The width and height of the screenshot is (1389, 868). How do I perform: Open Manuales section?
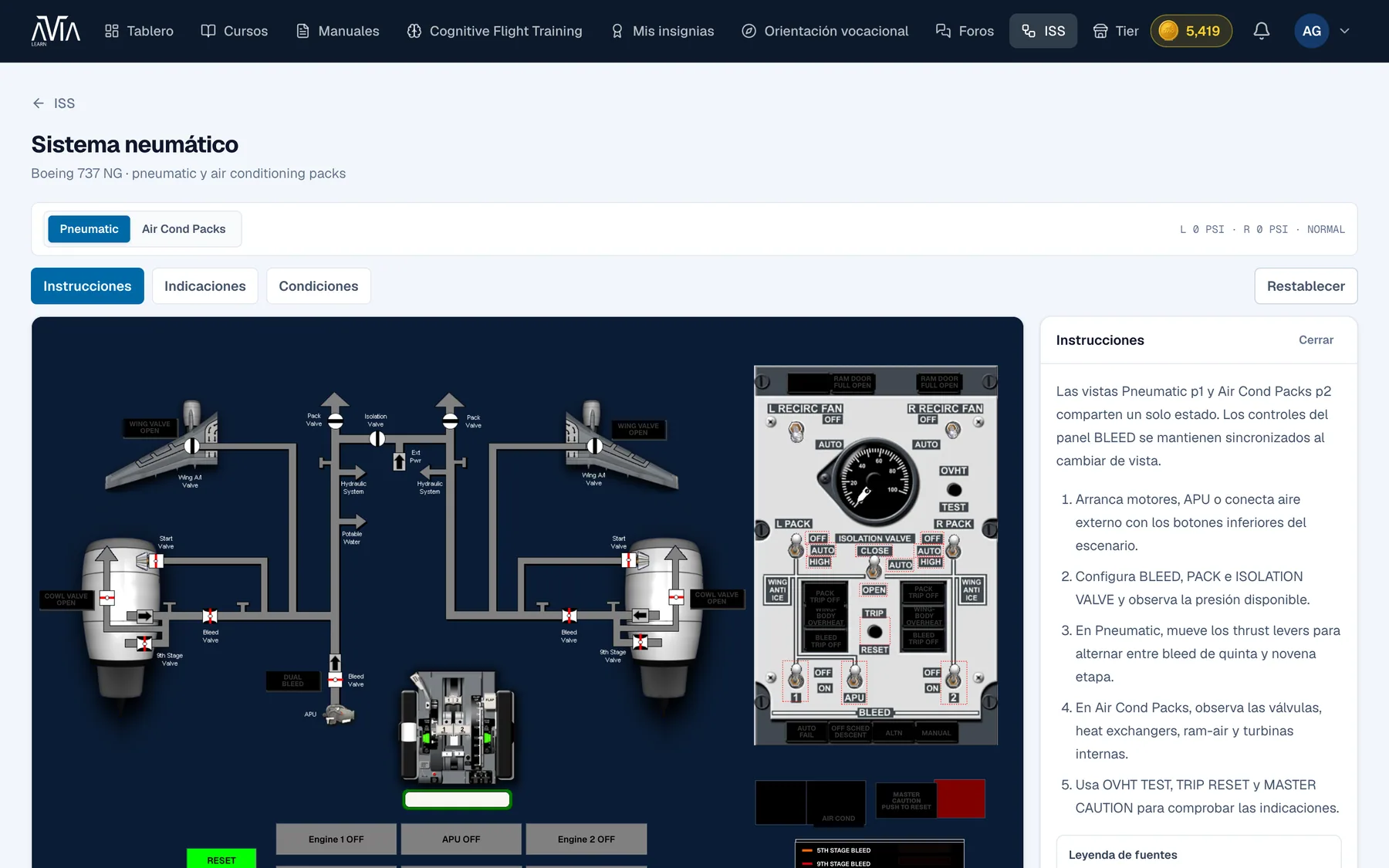[x=337, y=31]
